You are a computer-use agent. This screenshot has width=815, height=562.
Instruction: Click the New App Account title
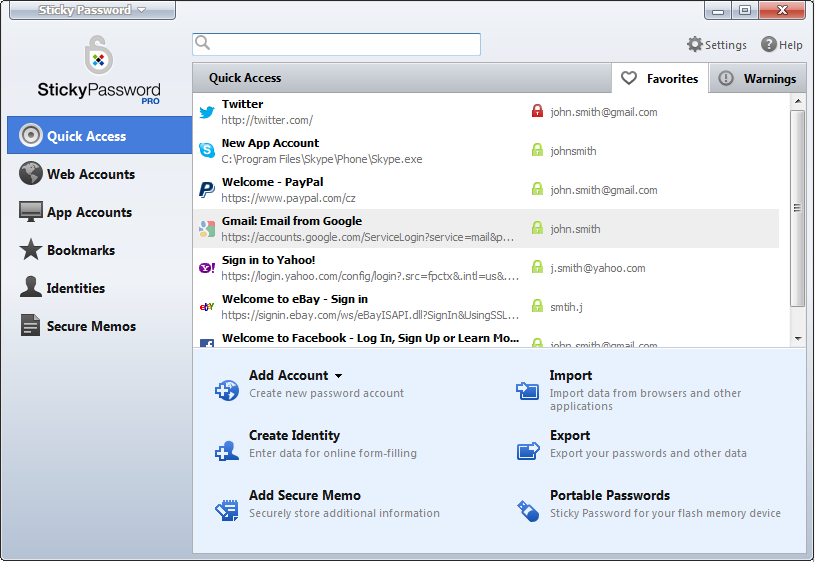pyautogui.click(x=270, y=143)
